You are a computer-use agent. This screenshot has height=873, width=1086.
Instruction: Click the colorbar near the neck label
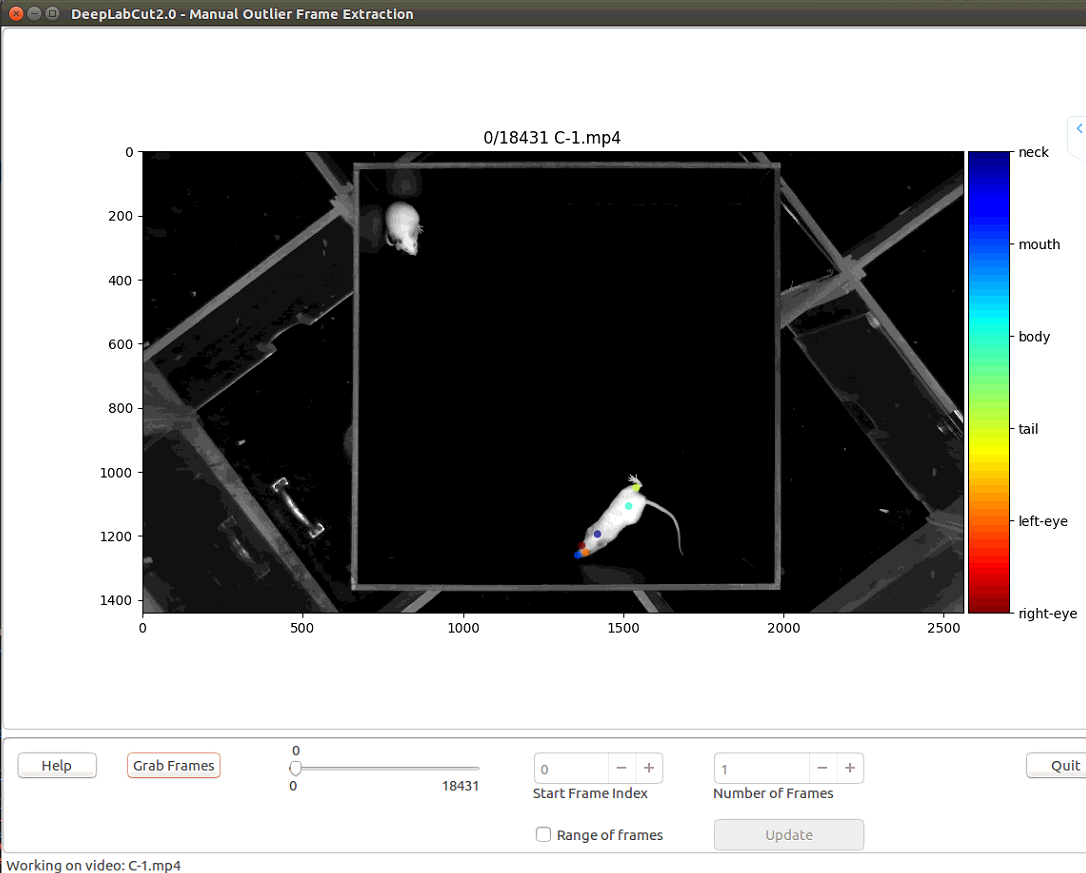point(986,160)
